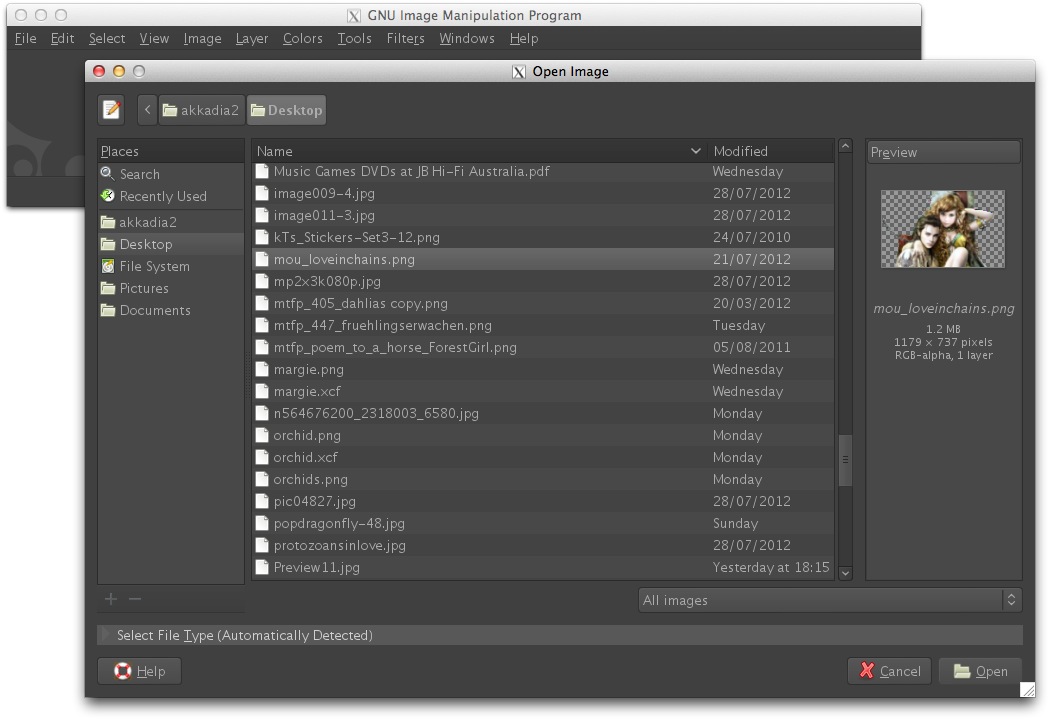The width and height of the screenshot is (1051, 721).
Task: Select Desktop folder in Places sidebar
Action: (171, 244)
